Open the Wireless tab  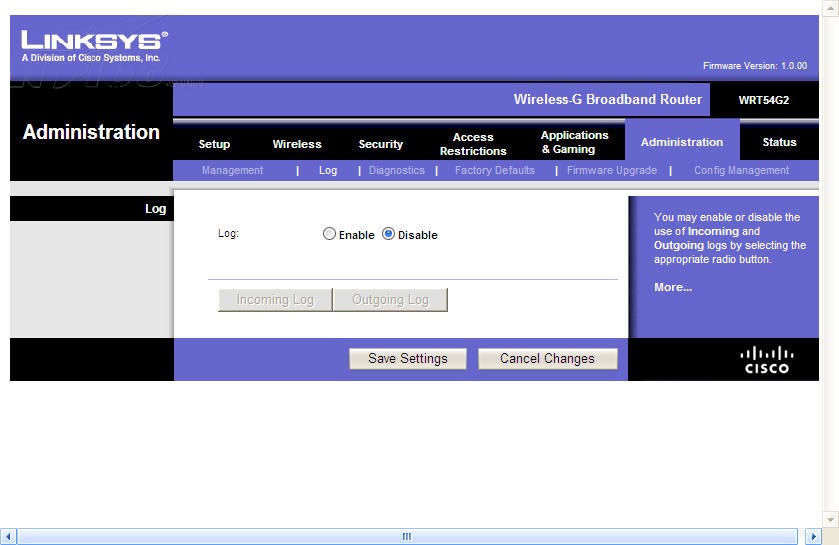[x=297, y=144]
